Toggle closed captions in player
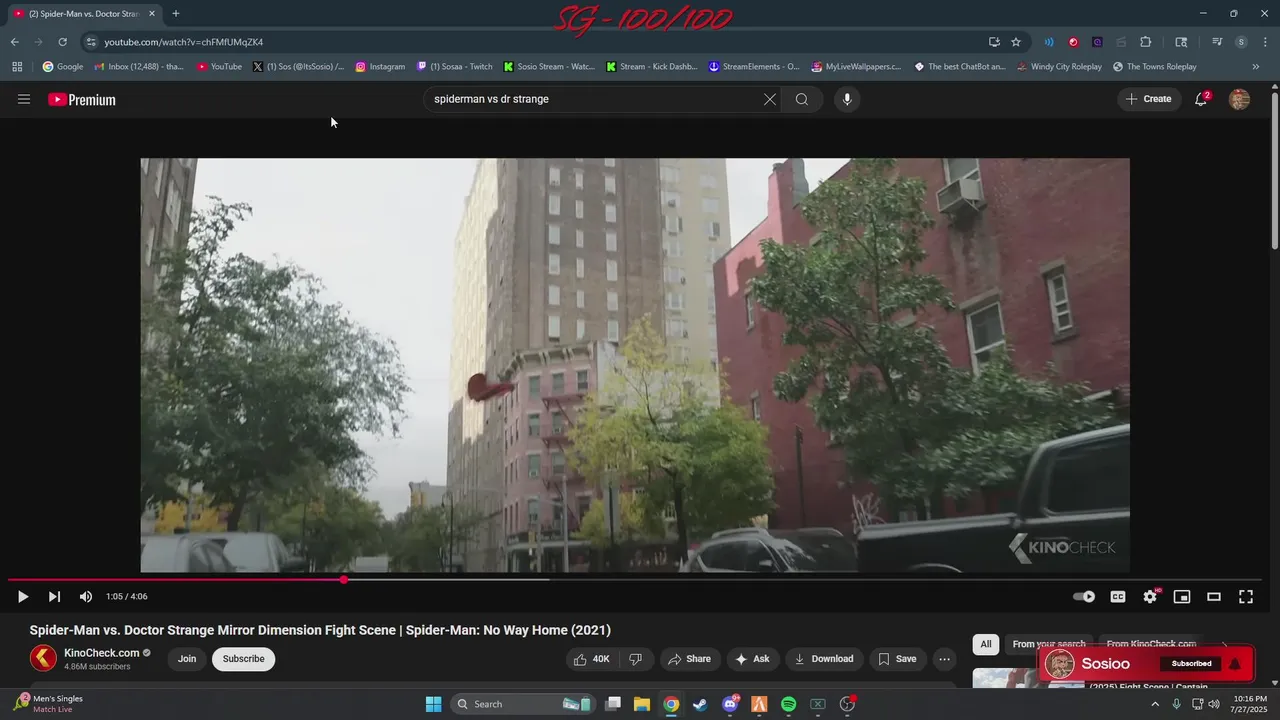Screen dimensions: 1280x720 click(1118, 597)
